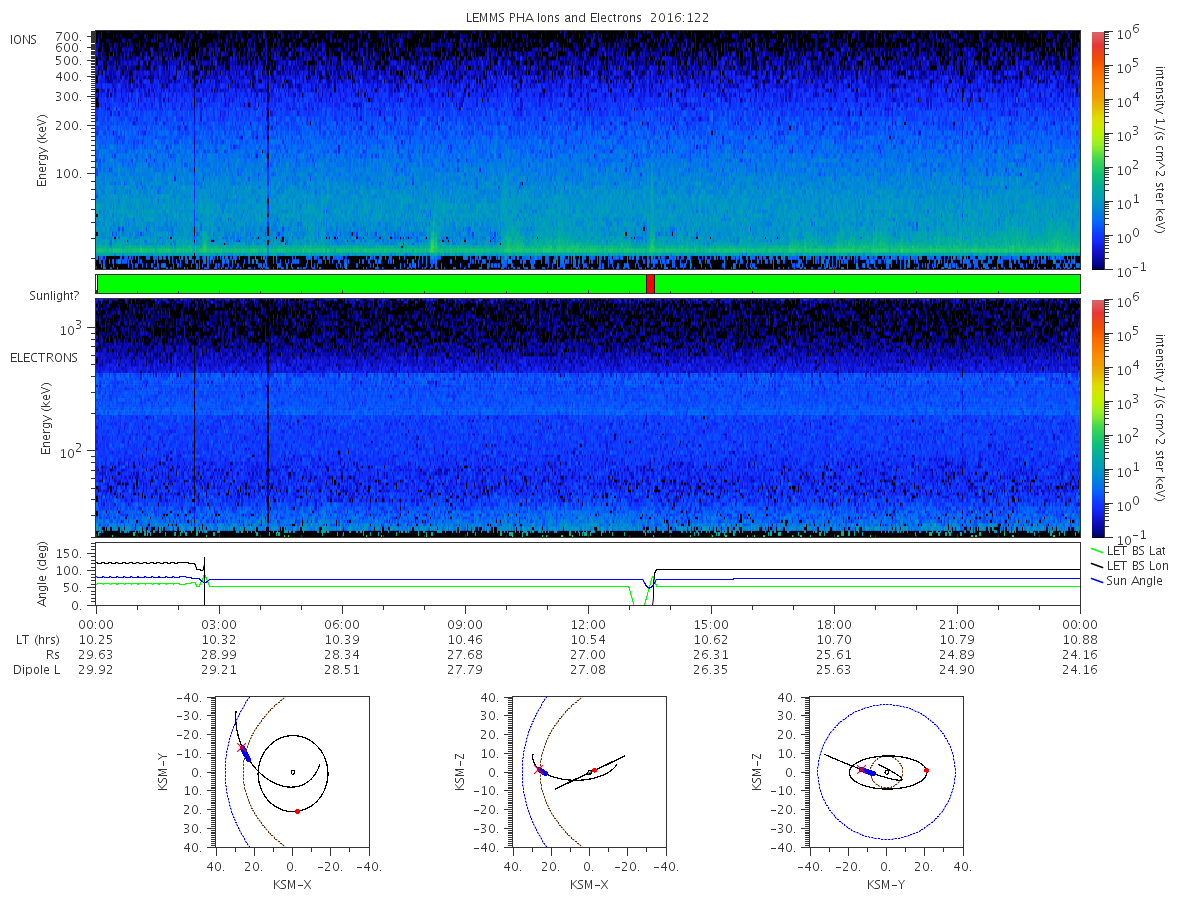Click the 06:00 time axis label
Viewport: 1200px width, 900px height.
[342, 622]
